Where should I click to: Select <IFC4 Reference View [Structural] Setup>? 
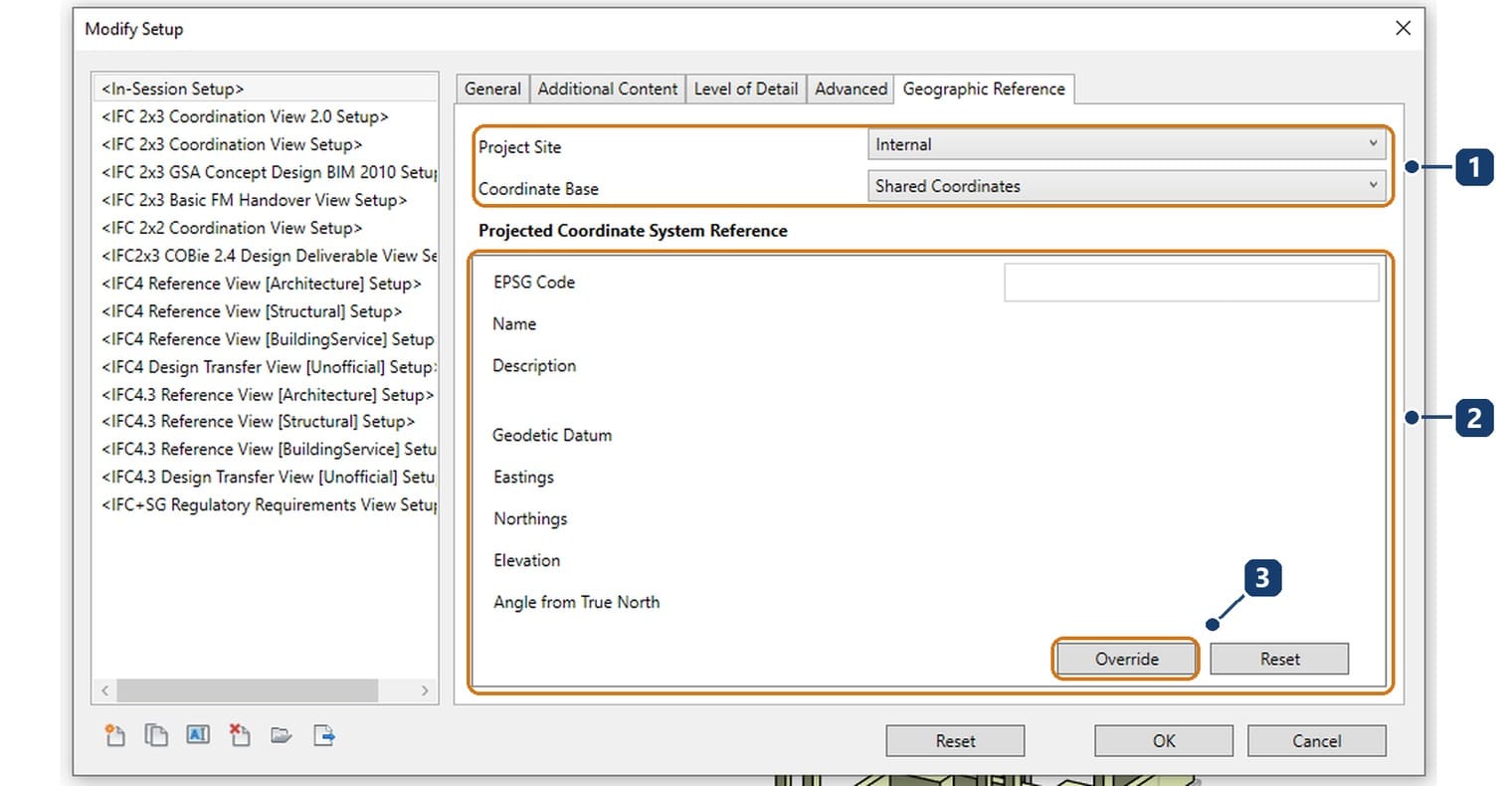tap(265, 311)
